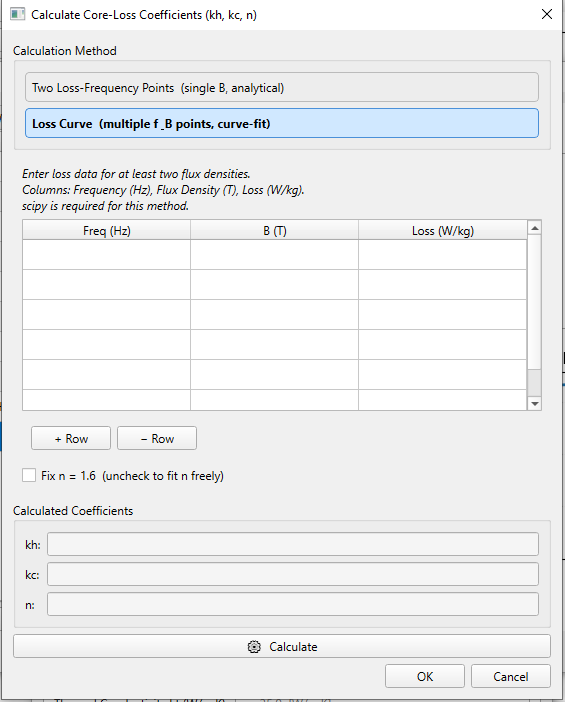Click the 'Calculation Method' group label
This screenshot has height=702, width=565.
[64, 51]
